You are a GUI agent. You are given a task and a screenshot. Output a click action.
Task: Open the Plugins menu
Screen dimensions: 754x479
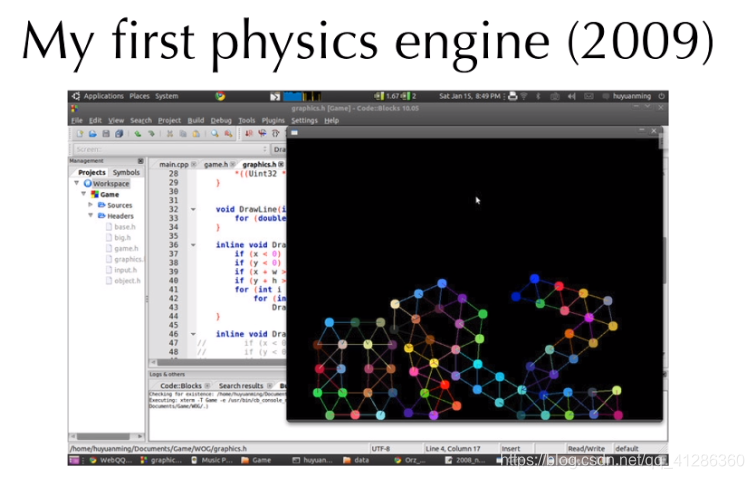click(x=273, y=120)
